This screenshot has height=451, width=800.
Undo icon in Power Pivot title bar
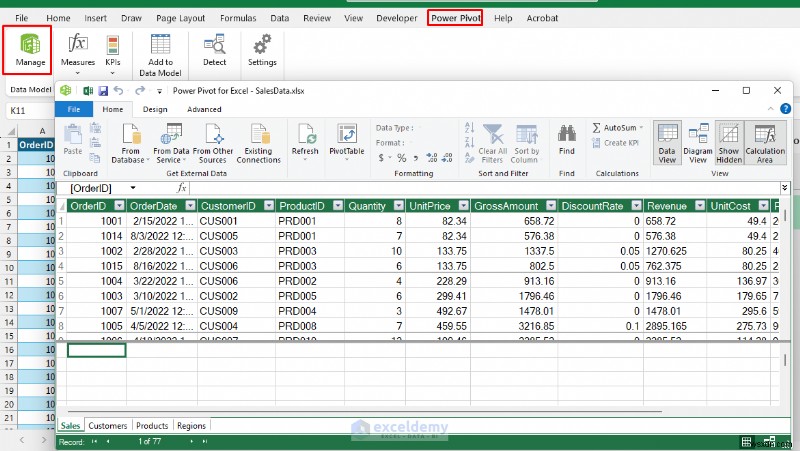click(118, 91)
